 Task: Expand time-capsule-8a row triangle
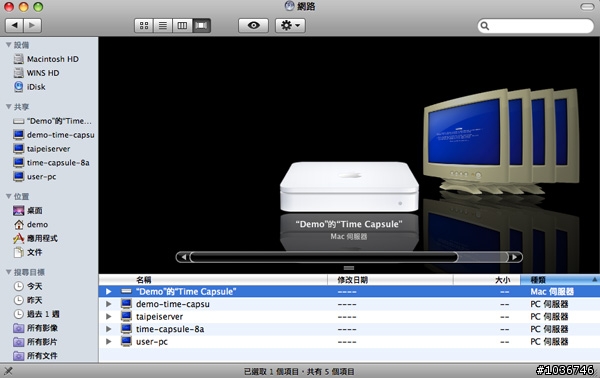109,329
